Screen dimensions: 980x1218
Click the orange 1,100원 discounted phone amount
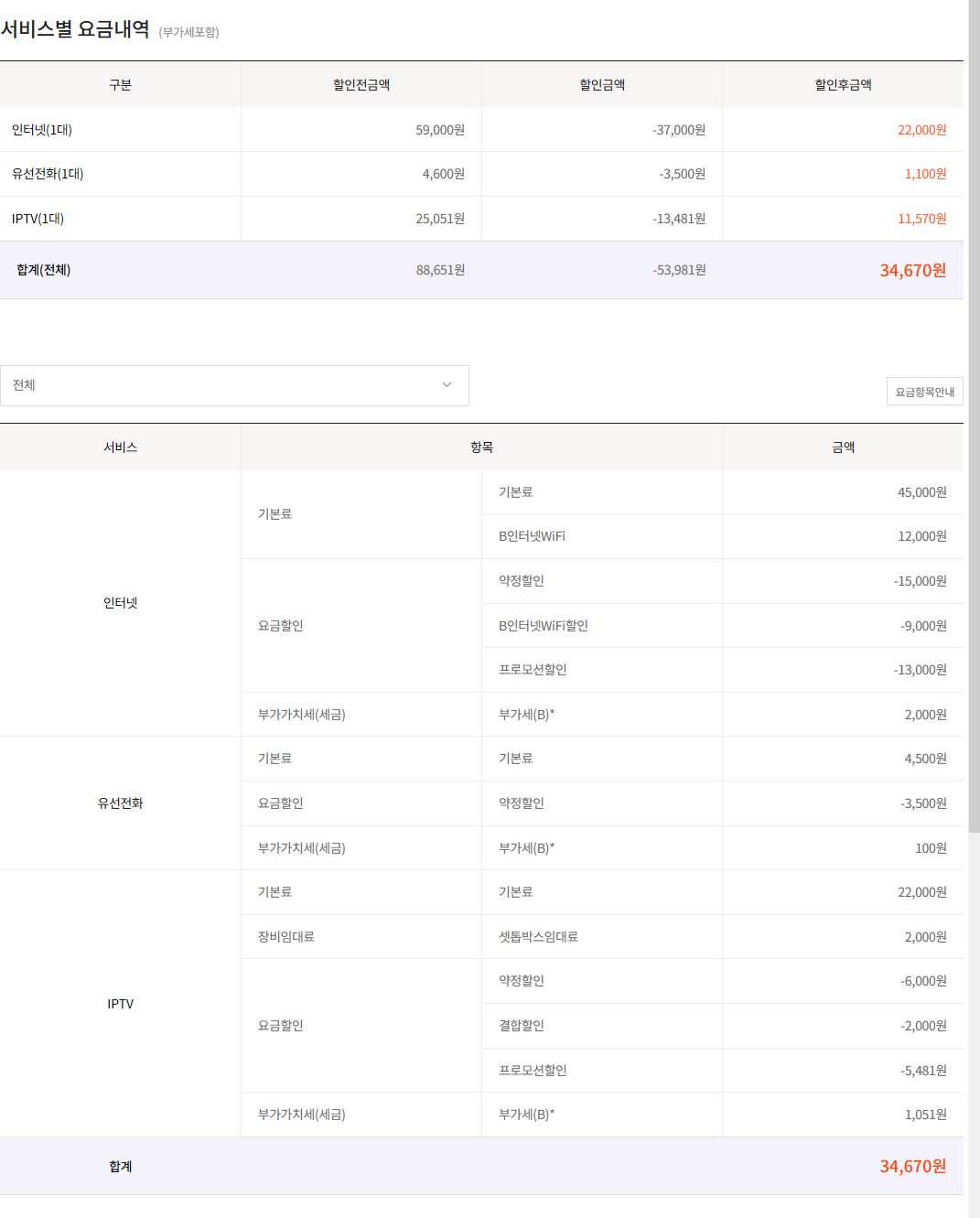point(925,174)
